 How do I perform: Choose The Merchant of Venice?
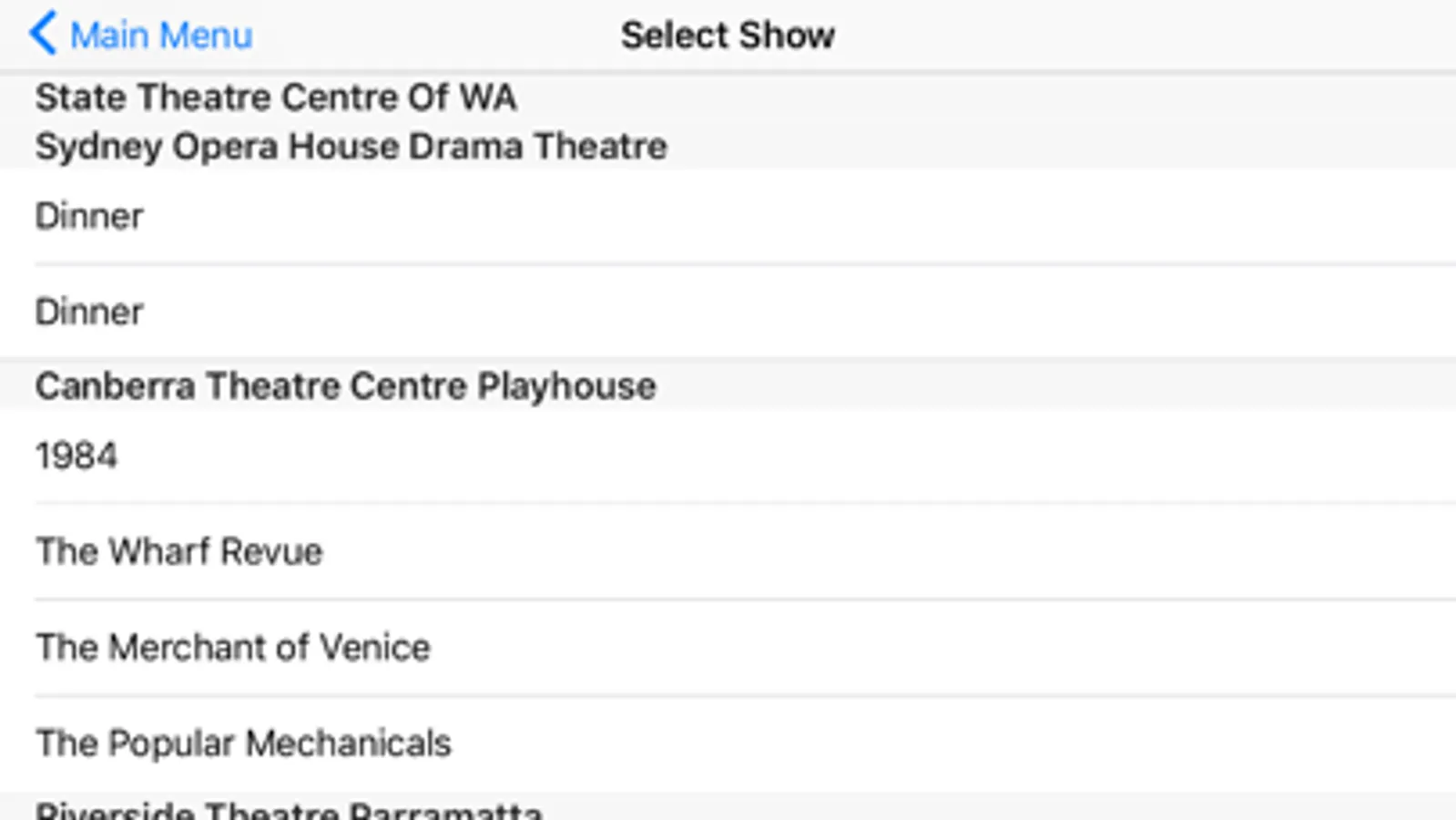(233, 648)
